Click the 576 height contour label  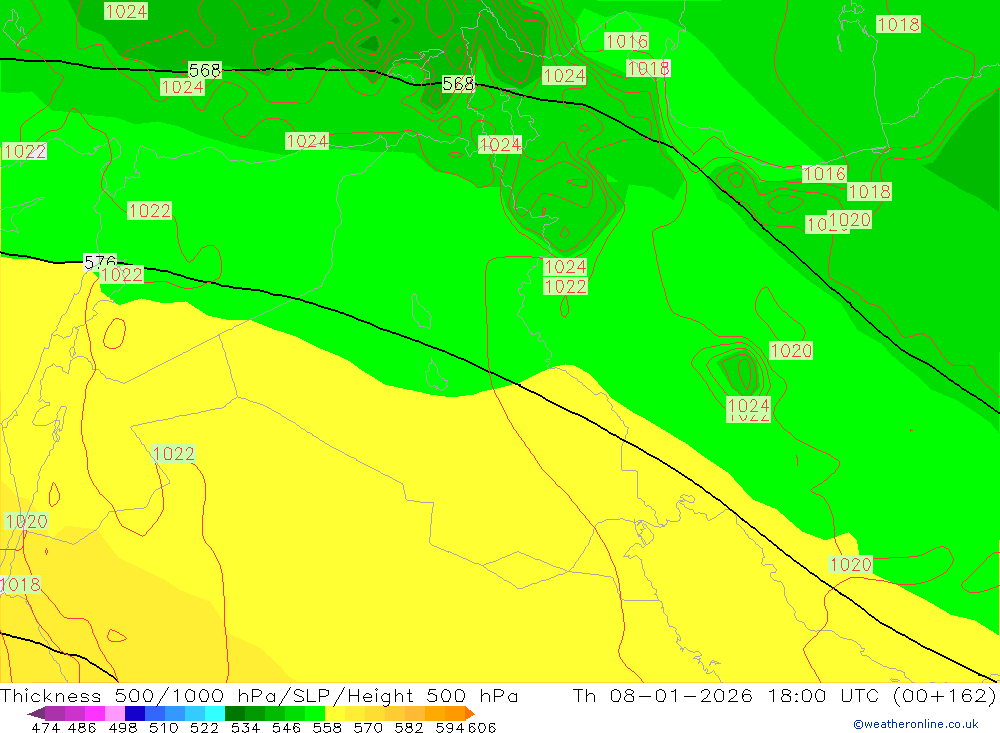click(x=100, y=261)
